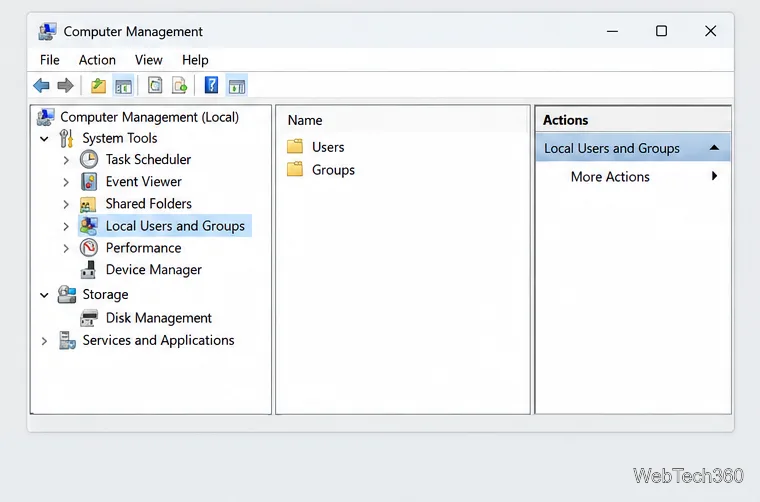Expand the Event Viewer node
The width and height of the screenshot is (760, 502).
[x=66, y=182]
